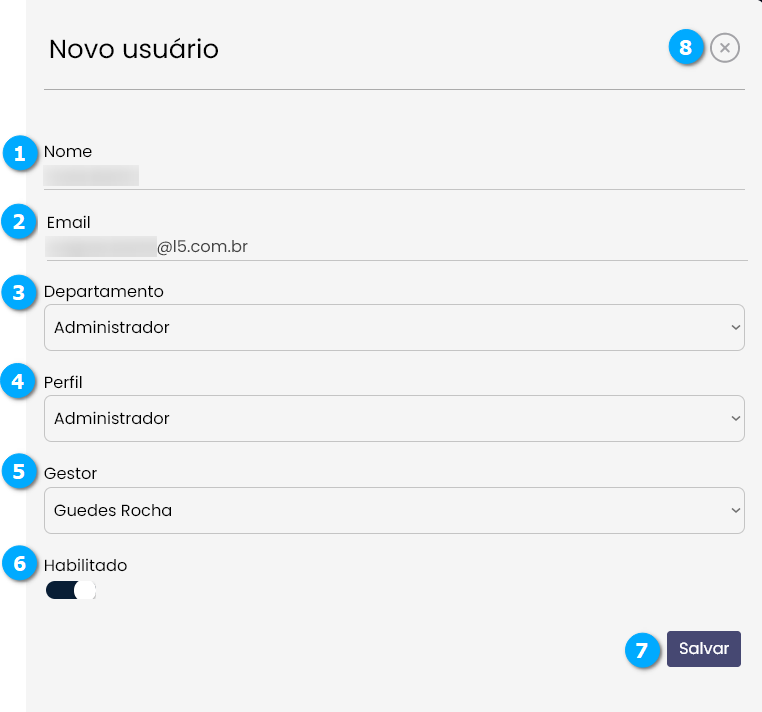Viewport: 762px width, 712px height.
Task: Click into the Email input field
Action: point(394,246)
